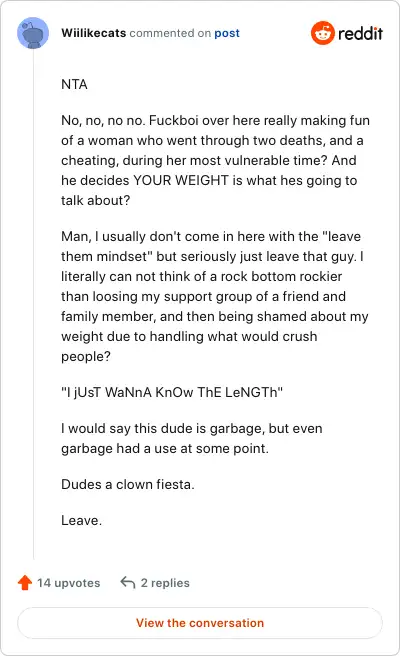Click paragraph "I would say this dude"
Image resolution: width=400 pixels, height=656 pixels.
(192, 438)
